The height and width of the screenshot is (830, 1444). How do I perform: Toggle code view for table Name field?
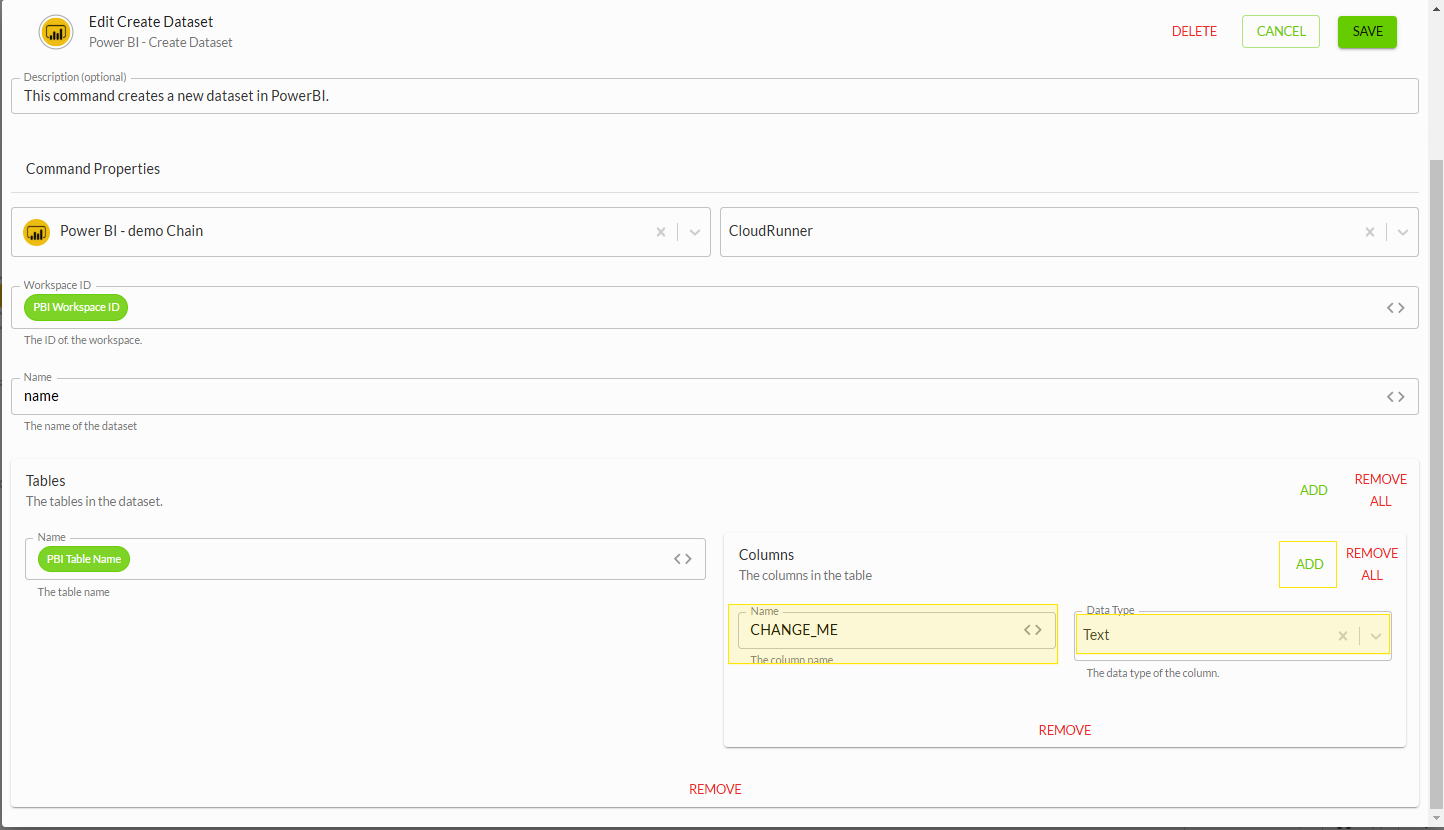tap(683, 559)
